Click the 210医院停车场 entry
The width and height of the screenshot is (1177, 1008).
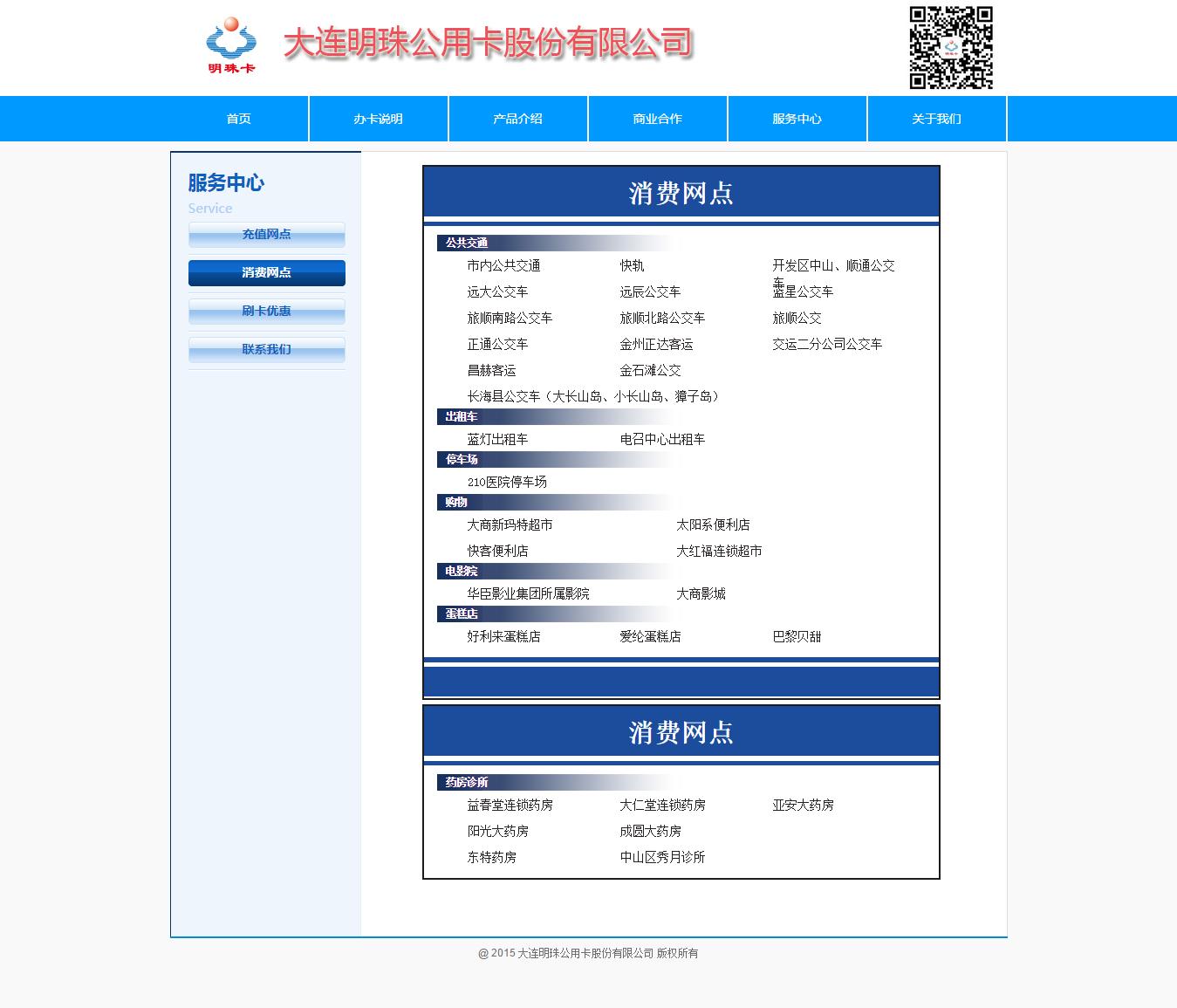coord(507,482)
